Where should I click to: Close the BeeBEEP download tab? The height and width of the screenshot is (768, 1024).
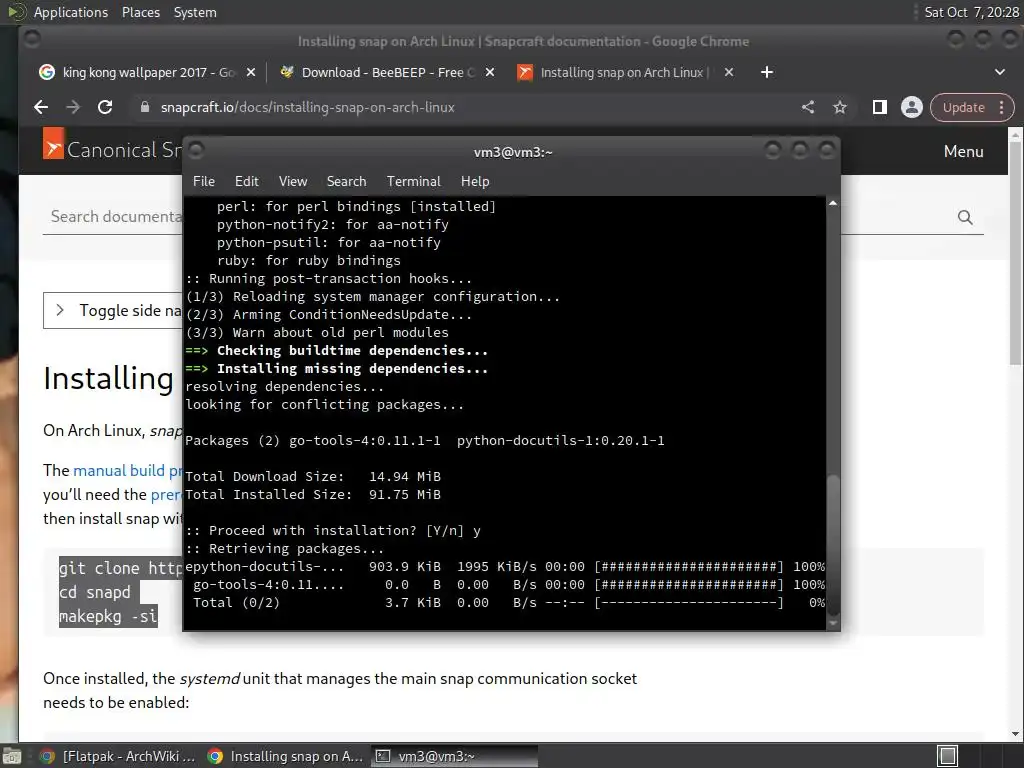tap(490, 72)
